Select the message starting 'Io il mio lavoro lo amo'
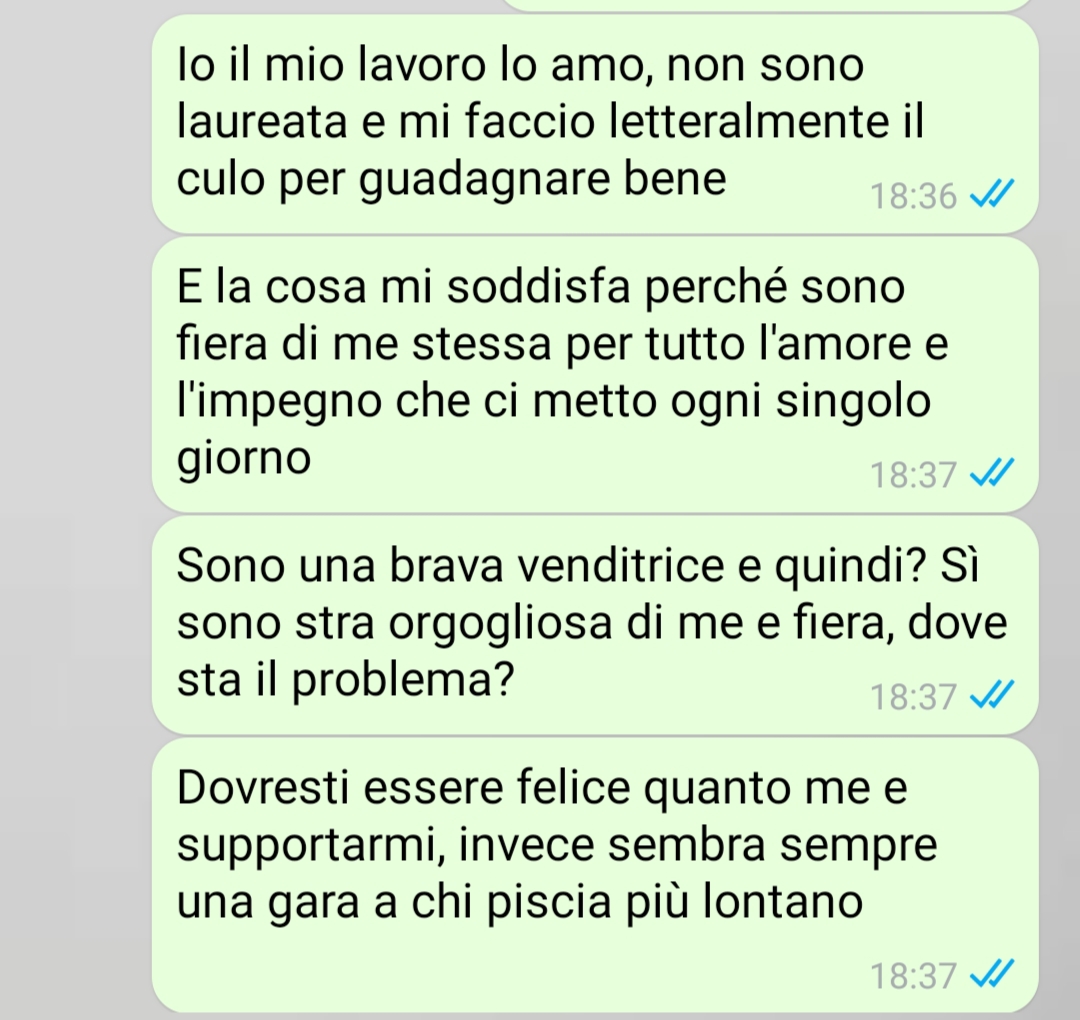Image resolution: width=1080 pixels, height=1020 pixels. (595, 125)
